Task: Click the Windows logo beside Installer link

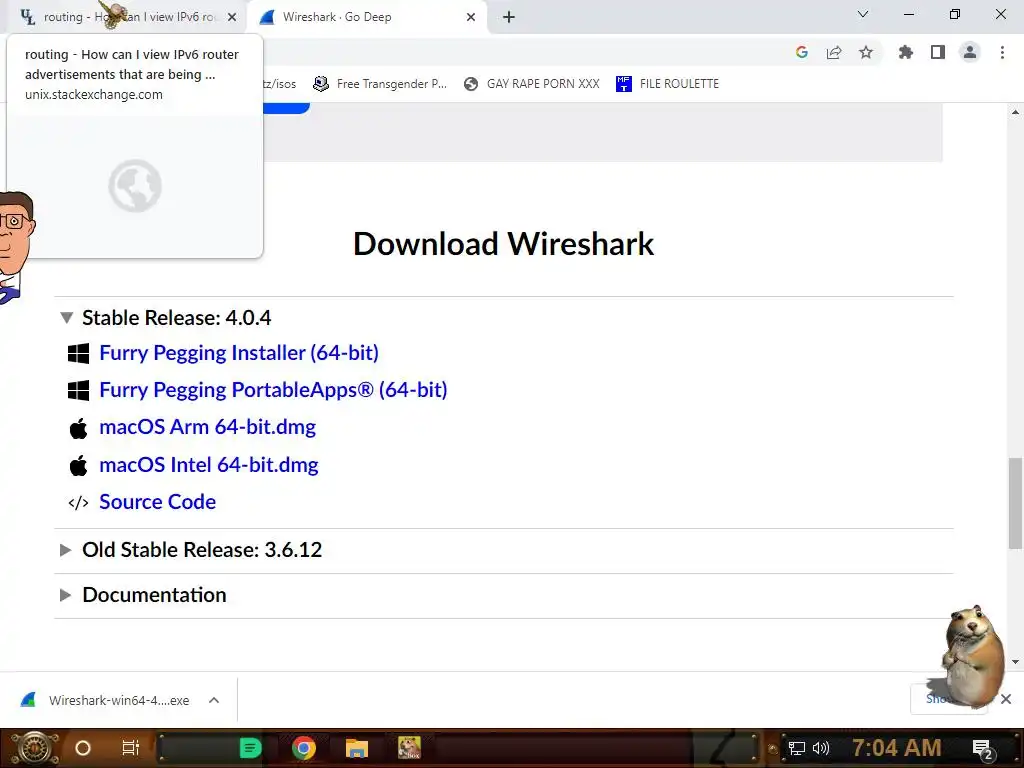Action: [x=78, y=353]
